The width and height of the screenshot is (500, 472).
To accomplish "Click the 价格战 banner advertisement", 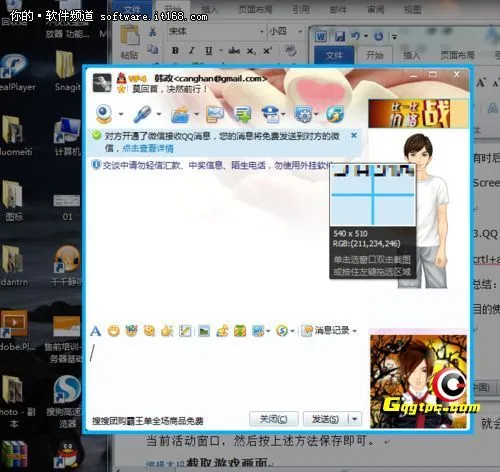I will coord(418,114).
